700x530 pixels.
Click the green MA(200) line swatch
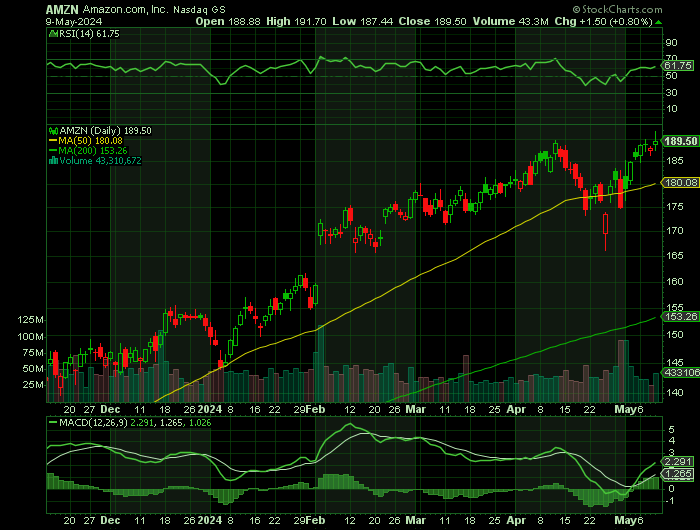[53, 150]
